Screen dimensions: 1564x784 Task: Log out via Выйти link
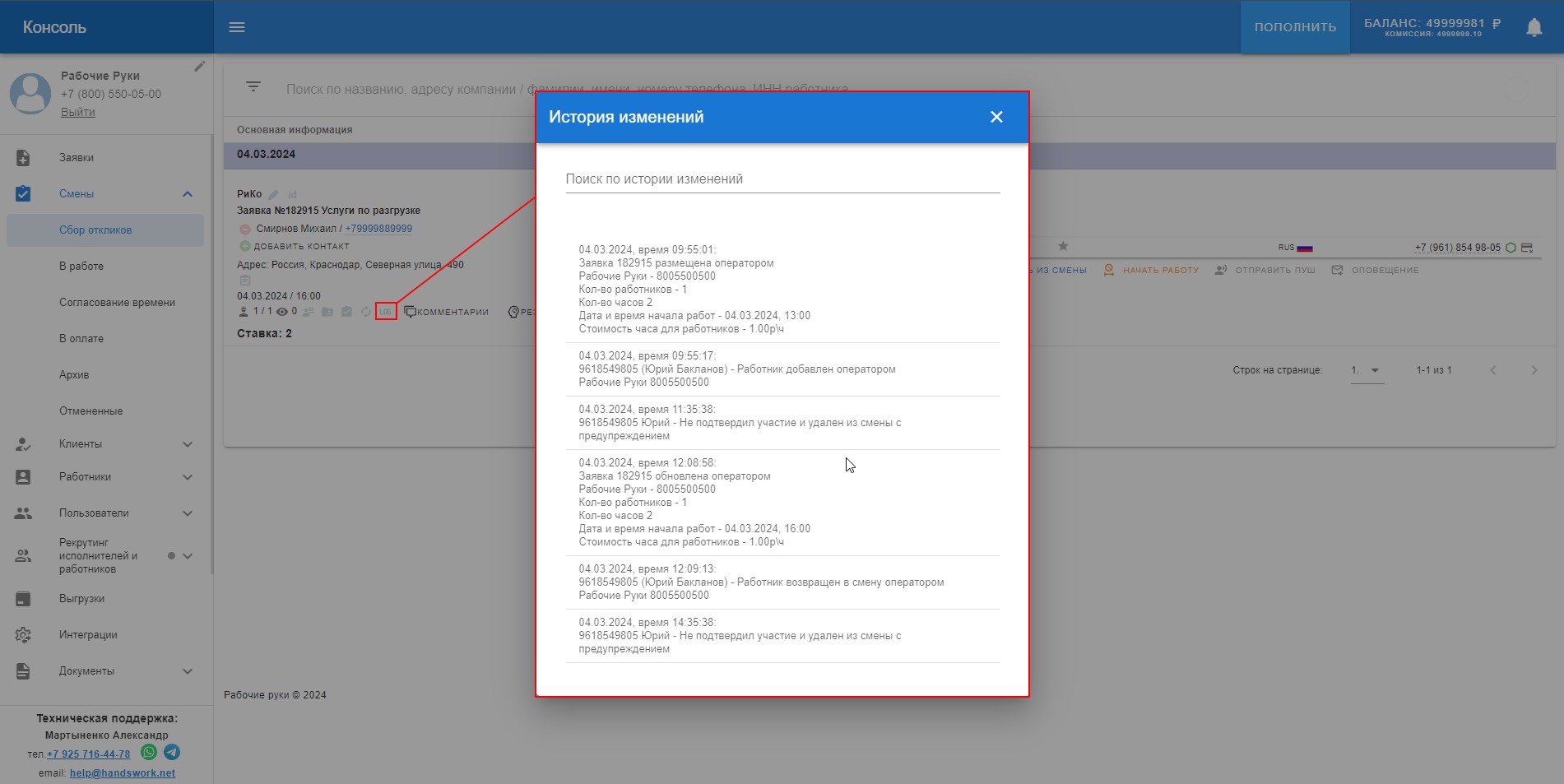pyautogui.click(x=78, y=112)
